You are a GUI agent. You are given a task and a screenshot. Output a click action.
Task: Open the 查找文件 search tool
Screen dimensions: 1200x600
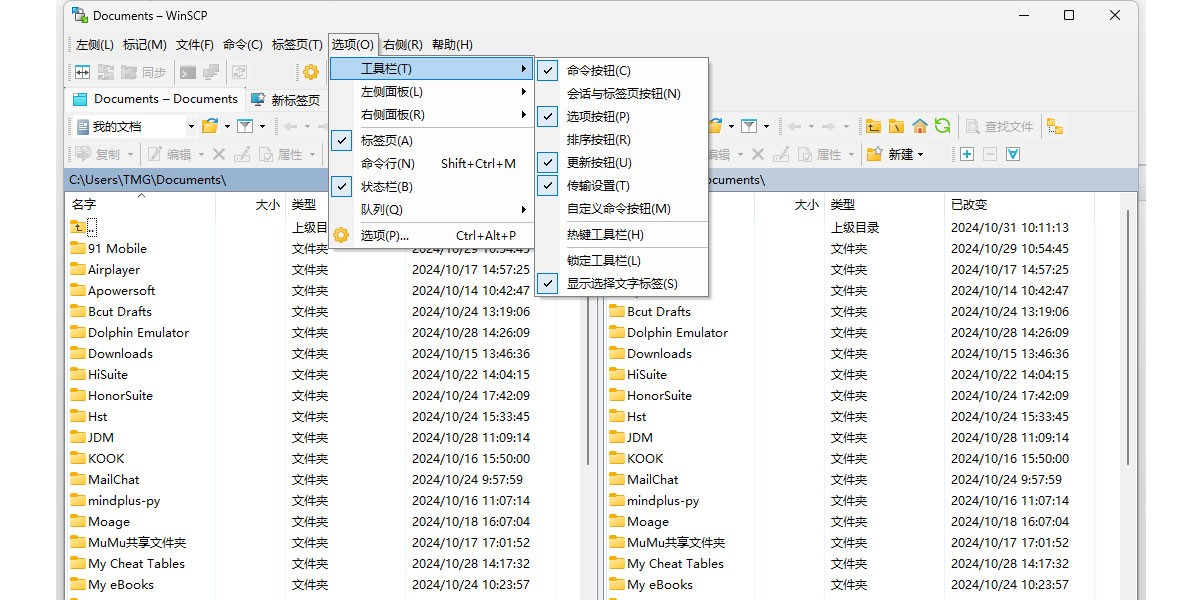[998, 125]
